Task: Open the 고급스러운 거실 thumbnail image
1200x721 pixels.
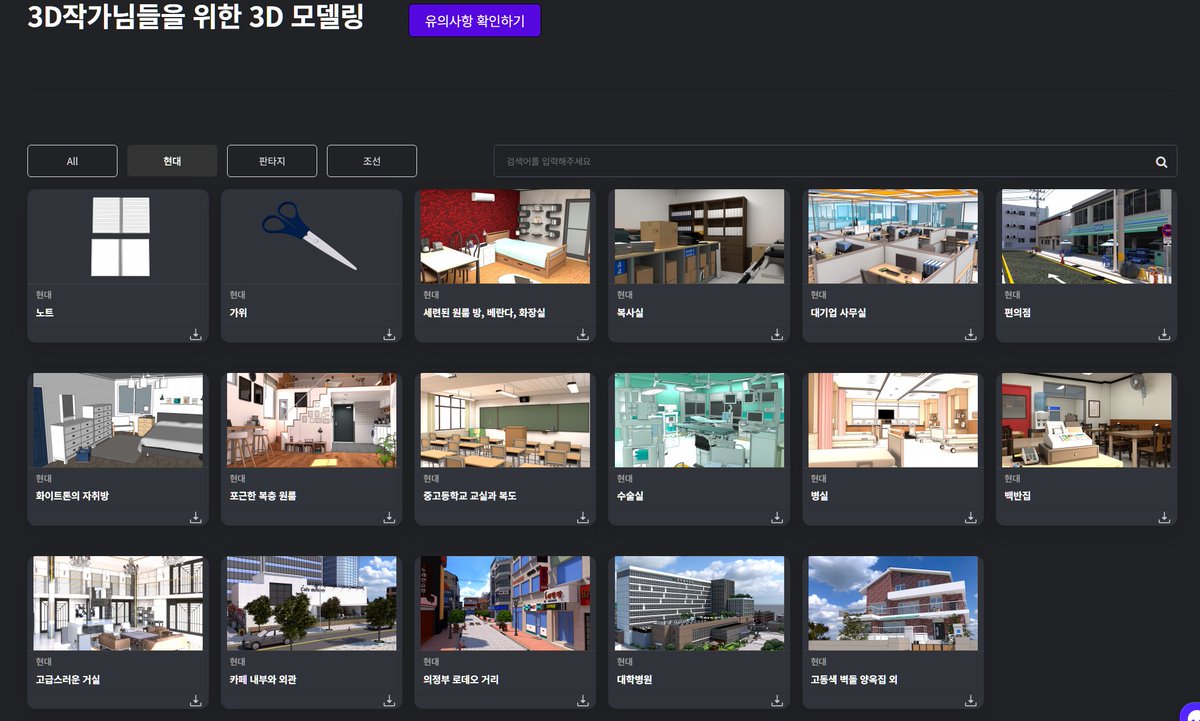Action: (118, 604)
